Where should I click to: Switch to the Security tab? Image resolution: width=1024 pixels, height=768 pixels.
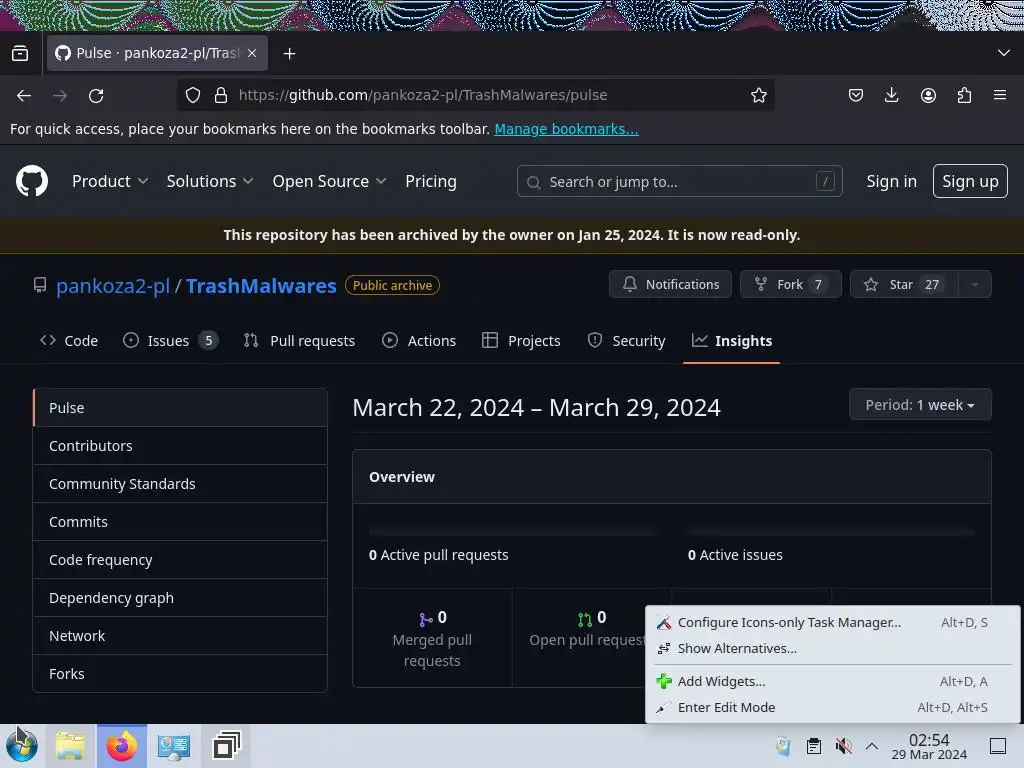(x=626, y=340)
